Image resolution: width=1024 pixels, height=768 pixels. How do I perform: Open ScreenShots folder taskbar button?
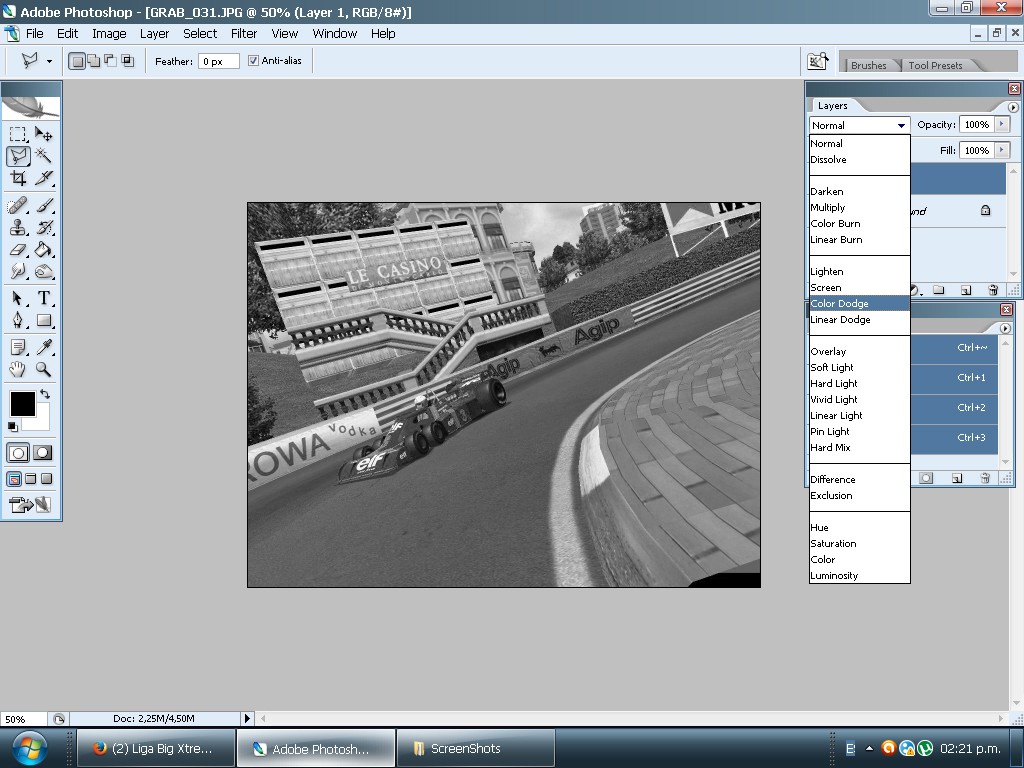[475, 748]
